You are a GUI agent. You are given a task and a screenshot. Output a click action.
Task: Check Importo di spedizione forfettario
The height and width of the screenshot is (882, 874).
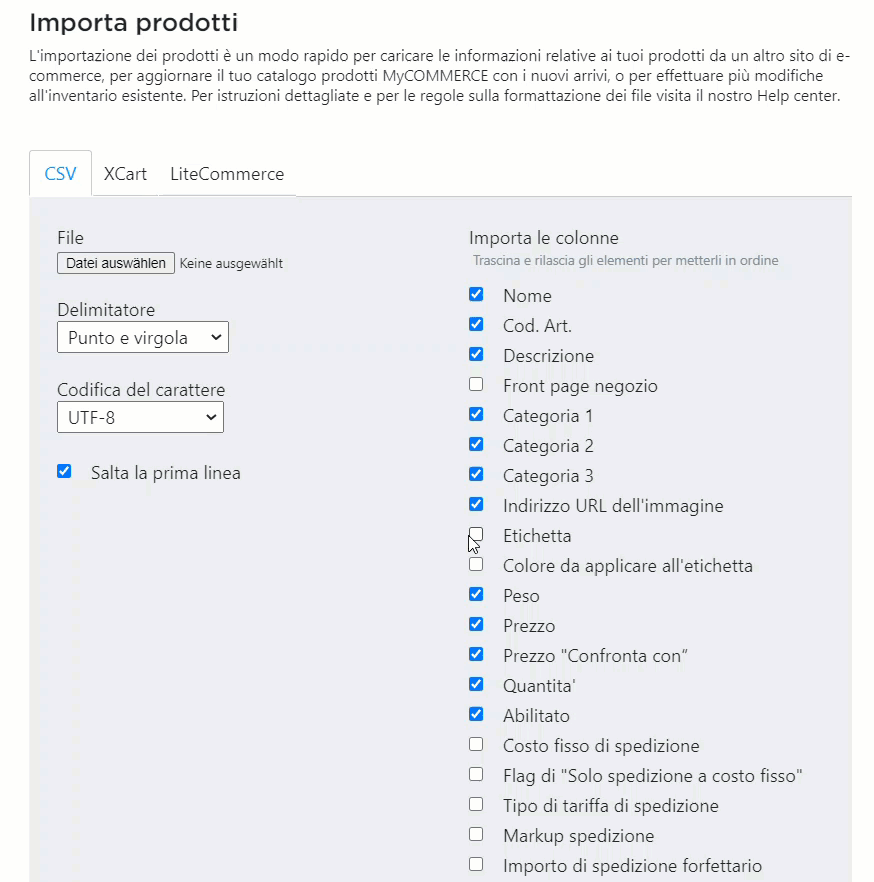476,864
